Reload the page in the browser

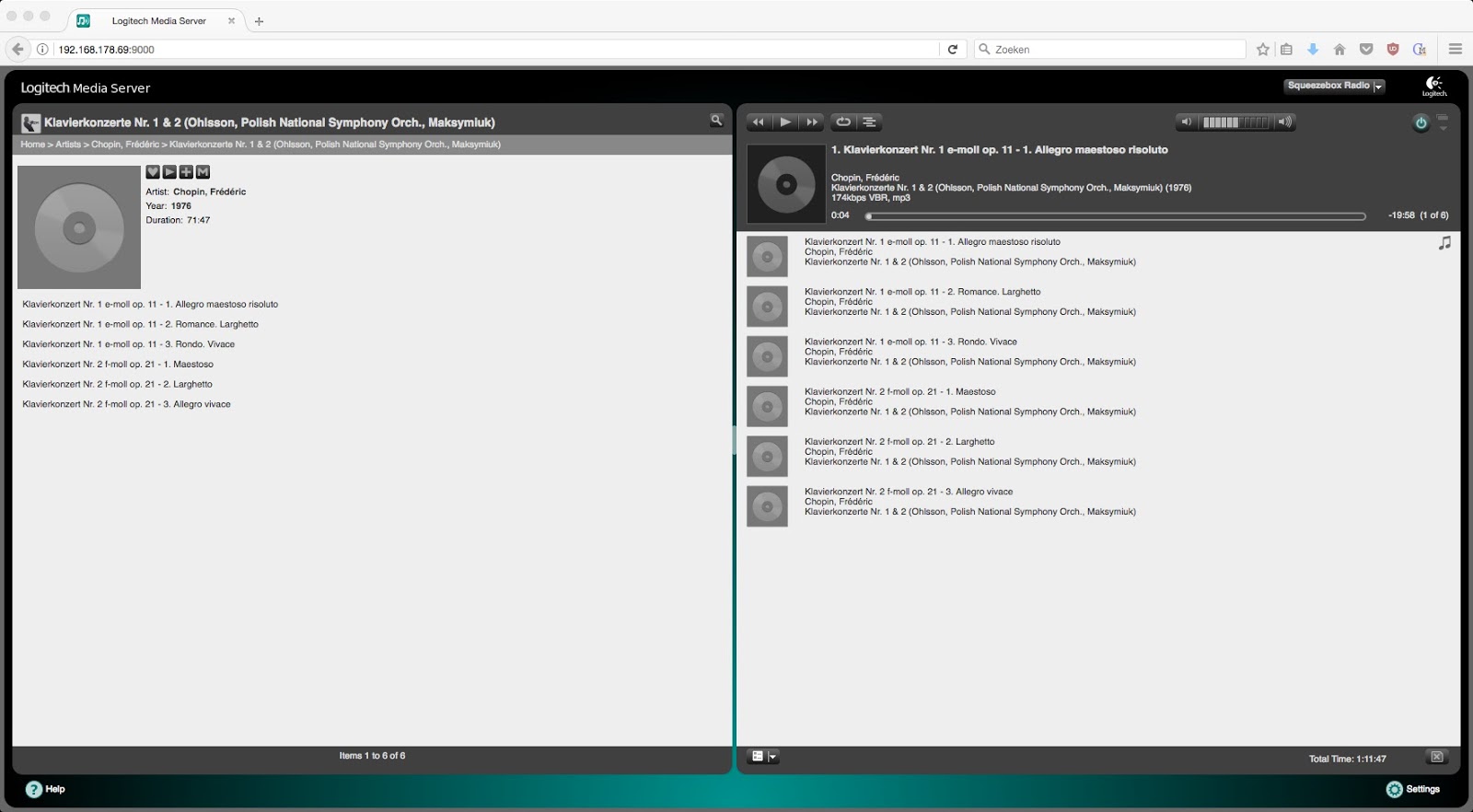pyautogui.click(x=953, y=50)
